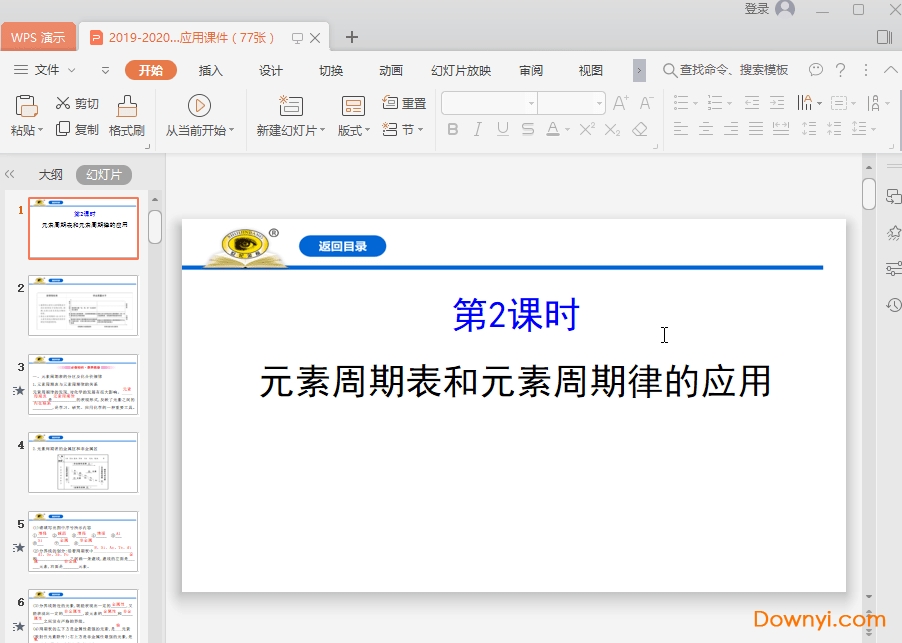Open the Paste (粘贴) dropdown arrow

41,130
